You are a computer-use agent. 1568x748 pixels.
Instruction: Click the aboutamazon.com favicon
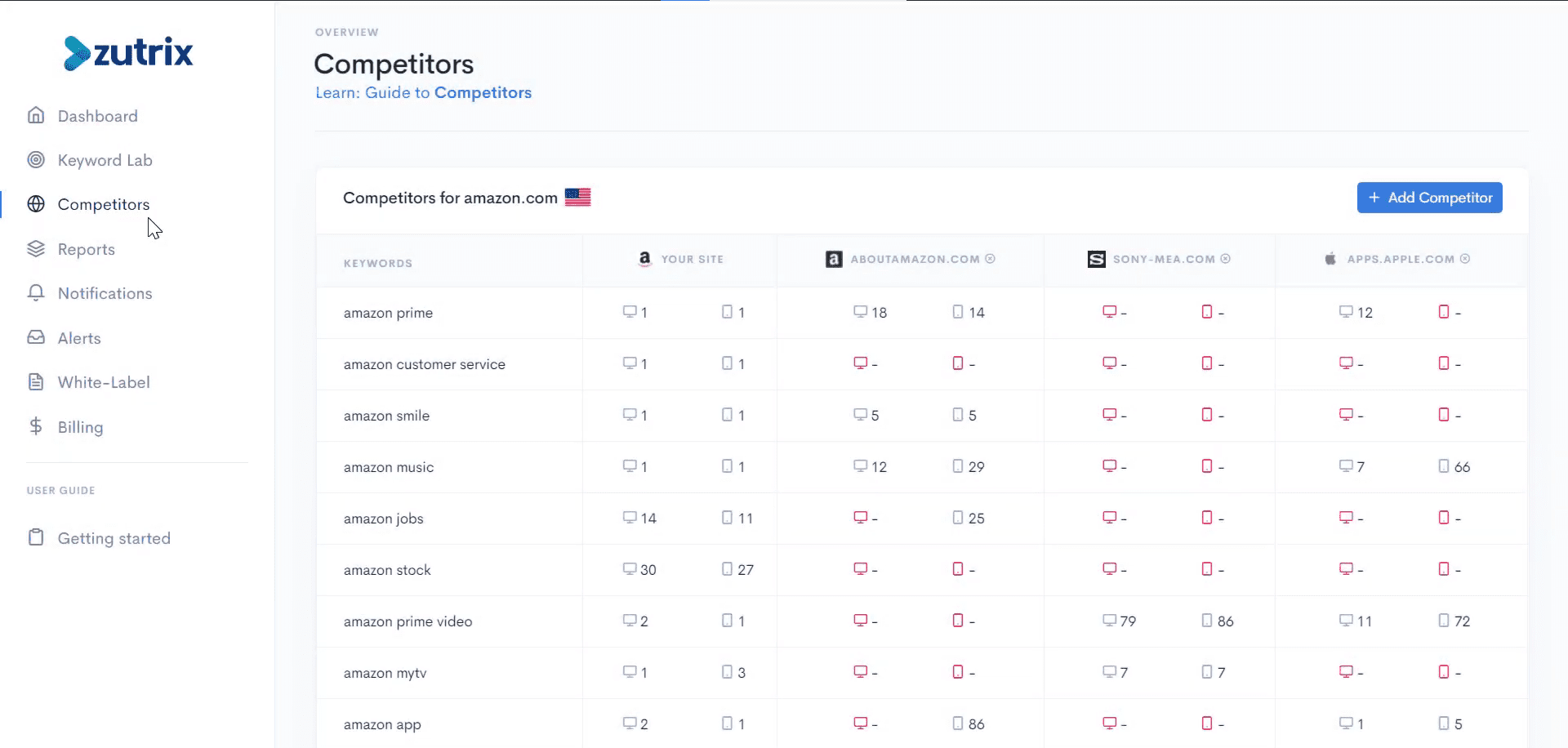(834, 259)
